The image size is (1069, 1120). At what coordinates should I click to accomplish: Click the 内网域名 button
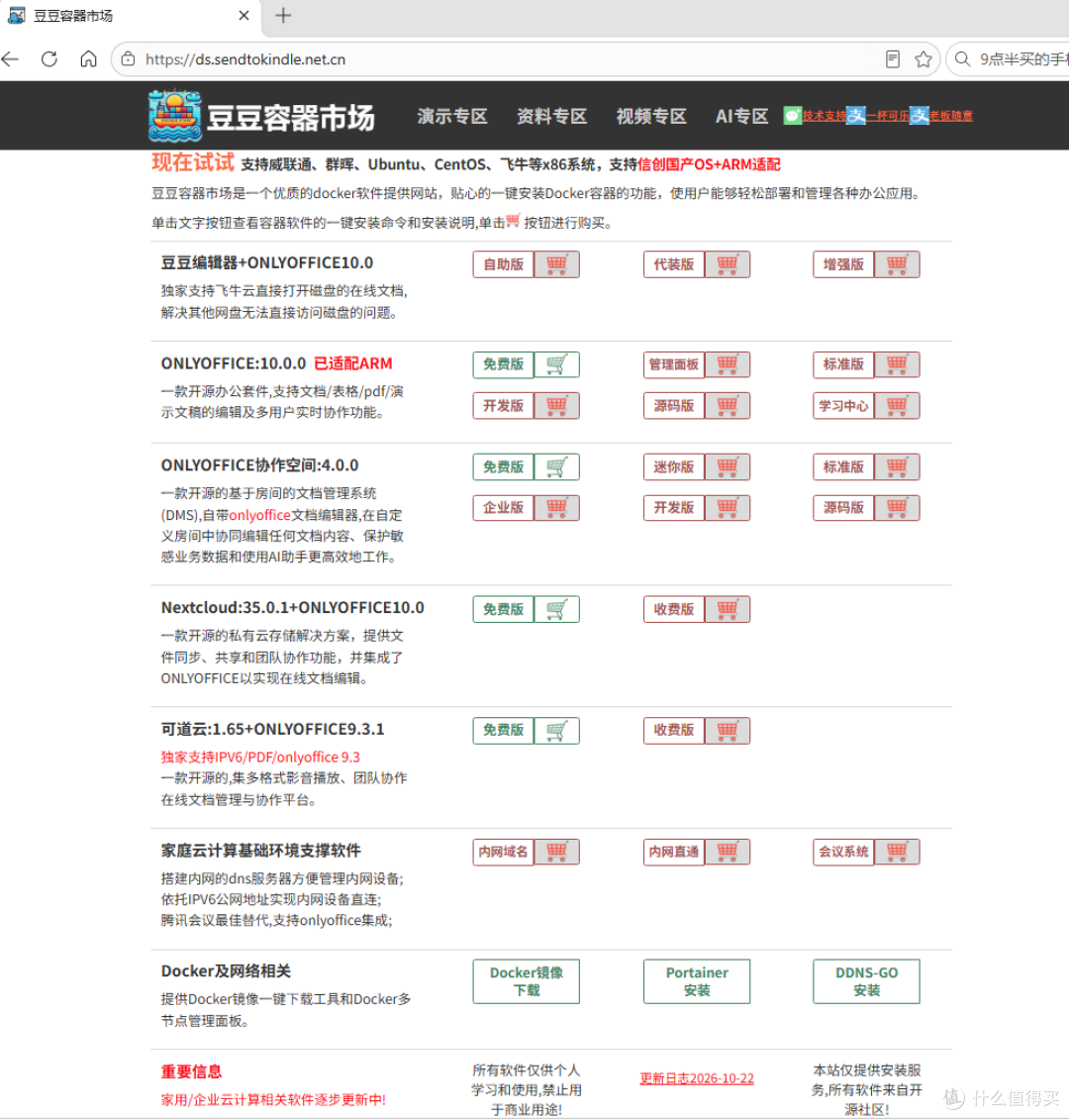click(x=504, y=852)
